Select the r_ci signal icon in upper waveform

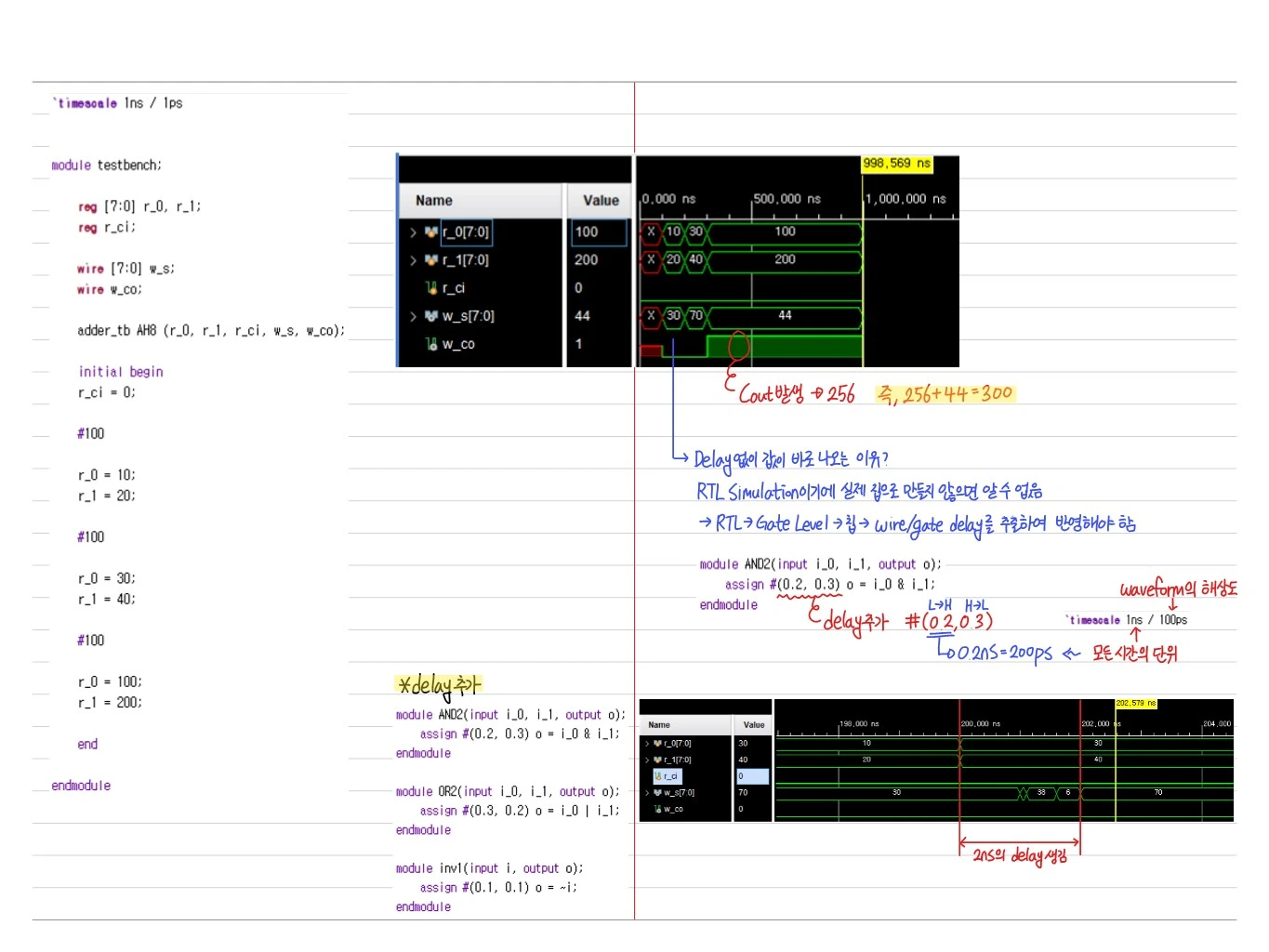[431, 288]
